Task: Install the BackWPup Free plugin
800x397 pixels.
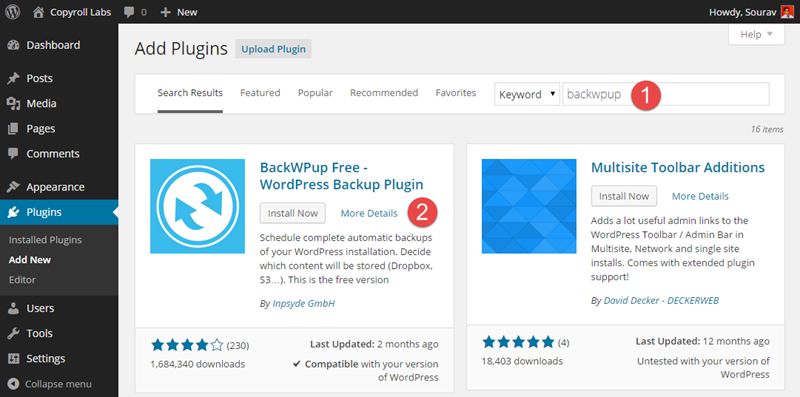Action: pyautogui.click(x=293, y=213)
